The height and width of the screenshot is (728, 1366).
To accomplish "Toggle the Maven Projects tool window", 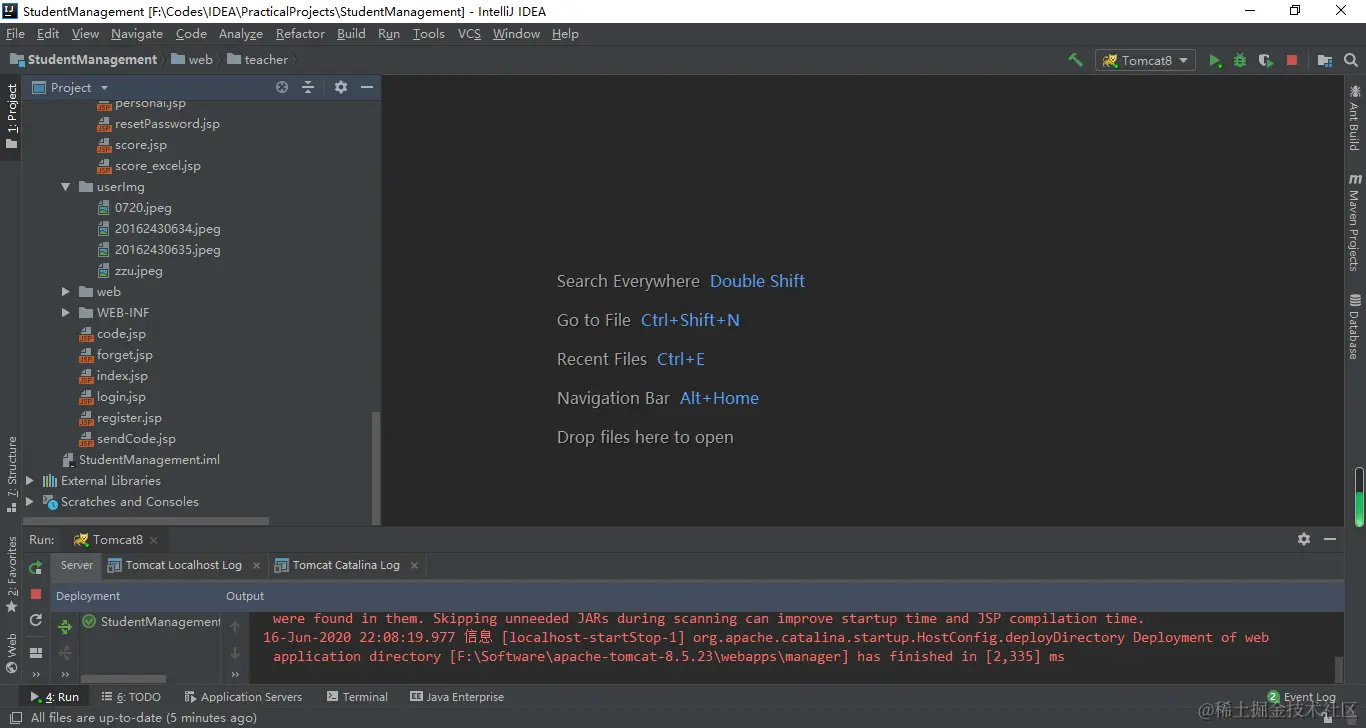I will 1354,222.
